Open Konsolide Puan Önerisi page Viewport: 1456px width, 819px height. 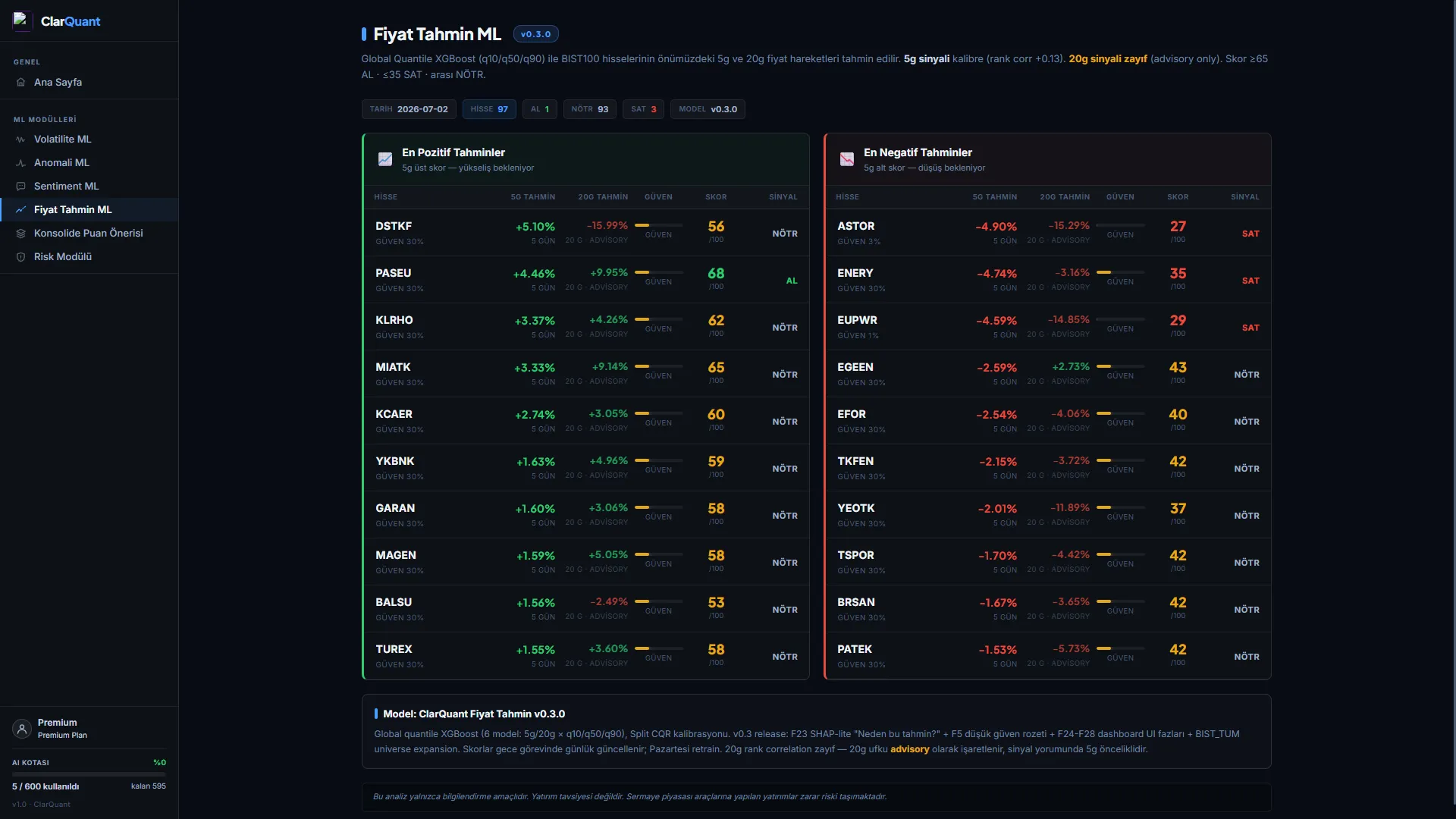point(89,234)
